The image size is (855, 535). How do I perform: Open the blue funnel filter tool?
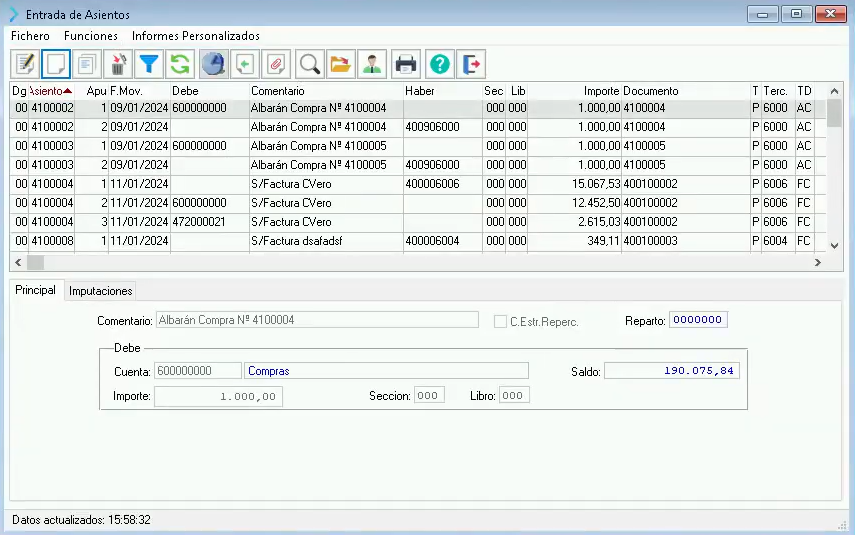pyautogui.click(x=148, y=64)
